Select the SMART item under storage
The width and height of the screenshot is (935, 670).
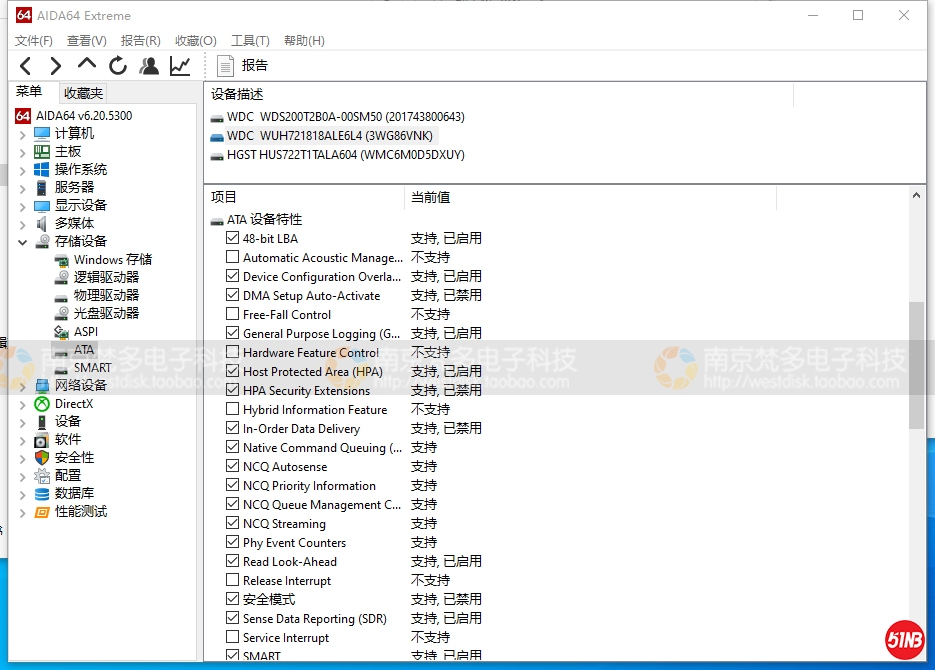(92, 368)
